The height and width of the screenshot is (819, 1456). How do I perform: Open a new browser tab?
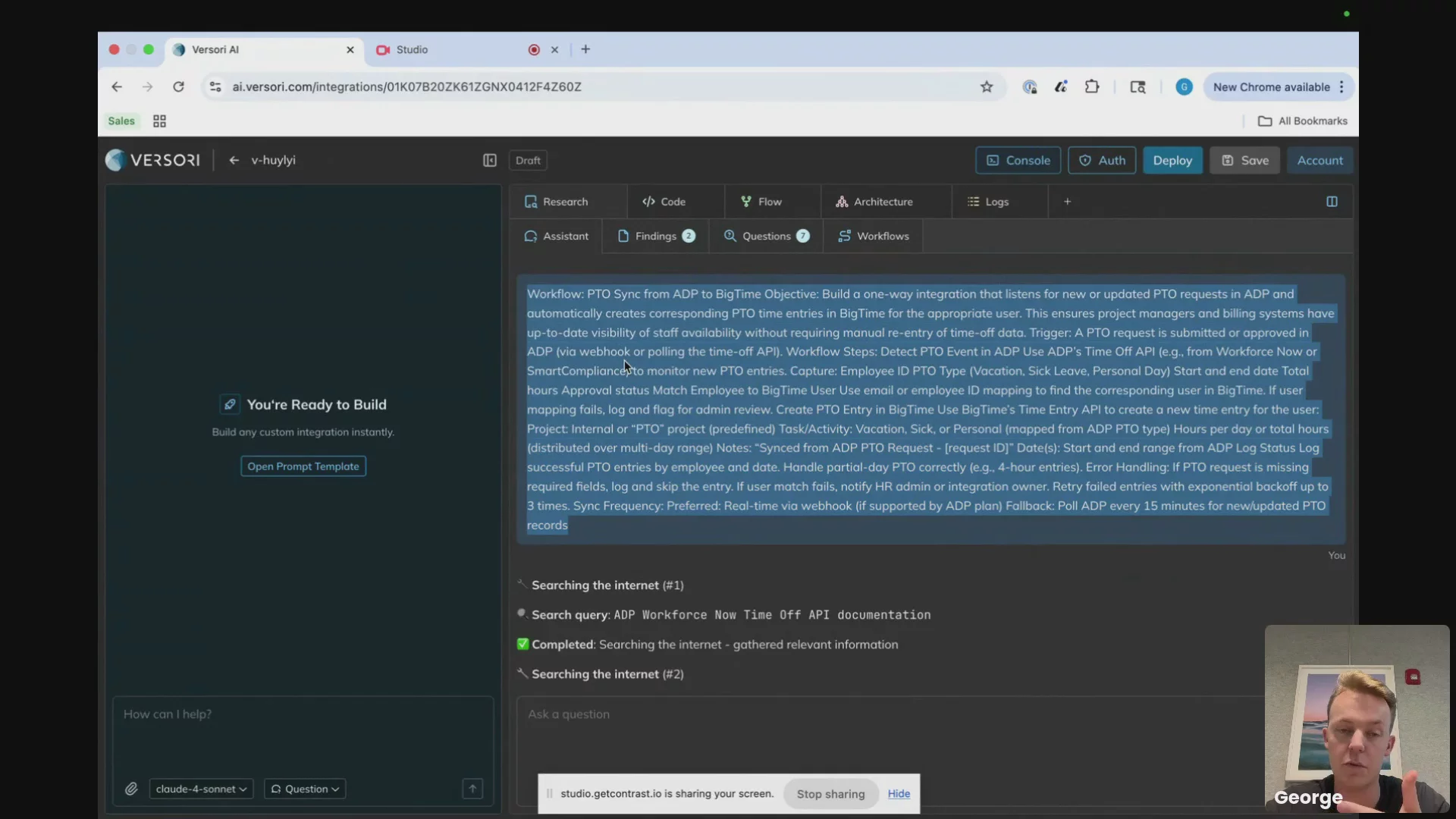coord(585,49)
